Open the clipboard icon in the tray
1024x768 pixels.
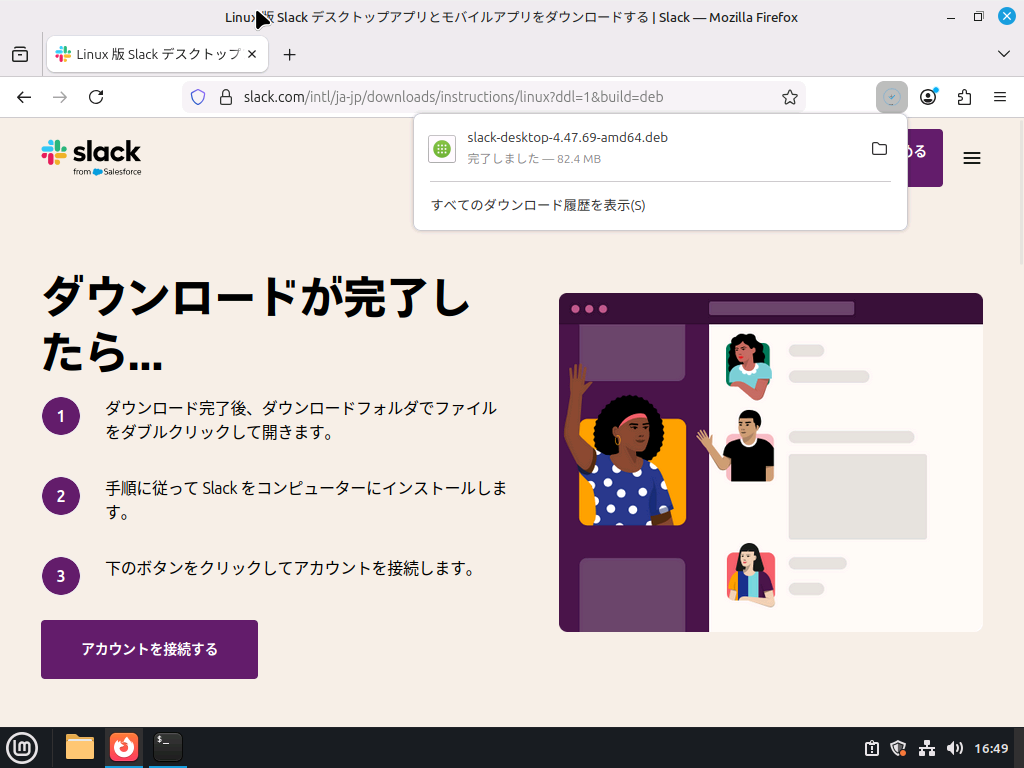(x=871, y=747)
